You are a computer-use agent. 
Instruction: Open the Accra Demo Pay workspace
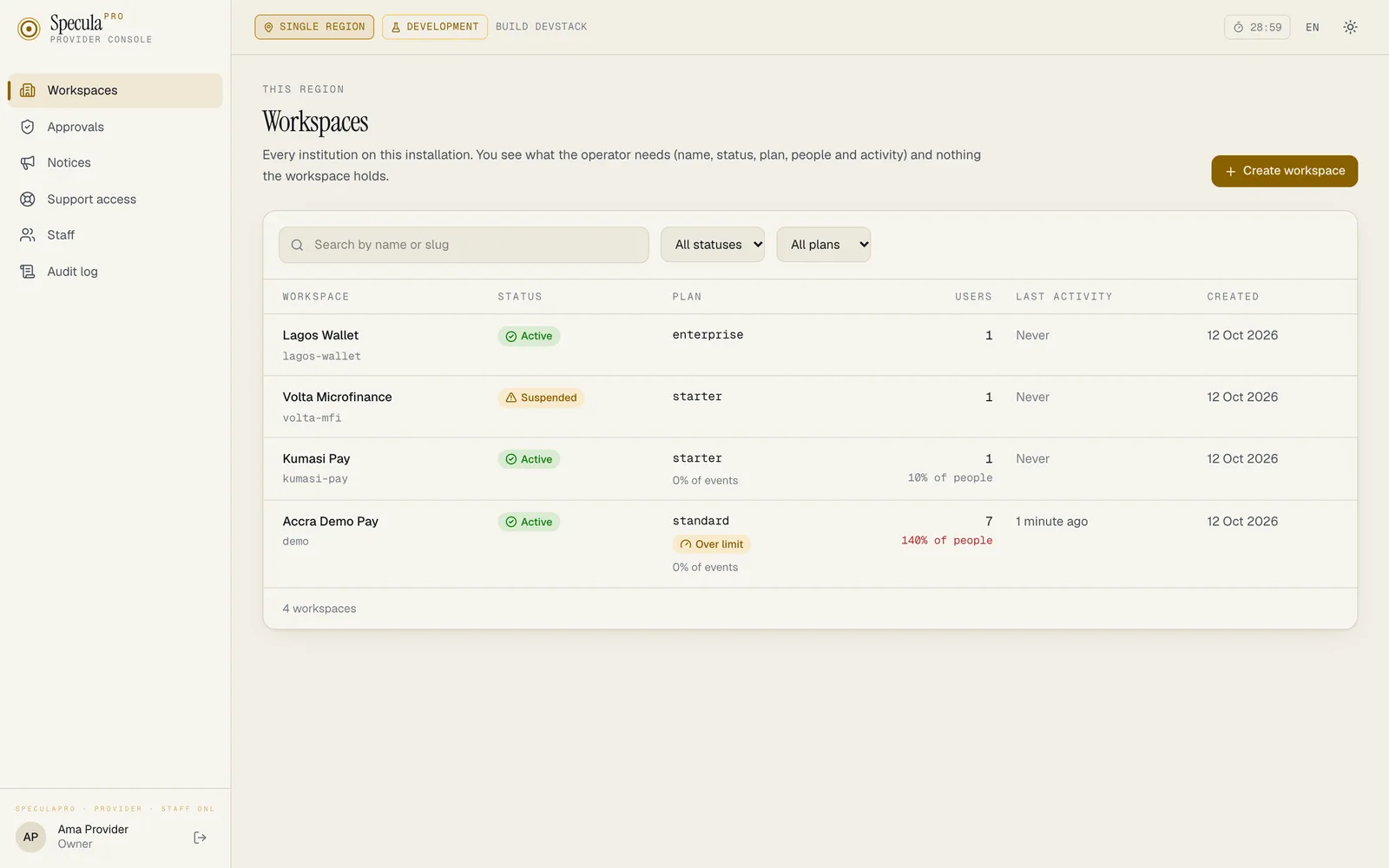[x=330, y=521]
